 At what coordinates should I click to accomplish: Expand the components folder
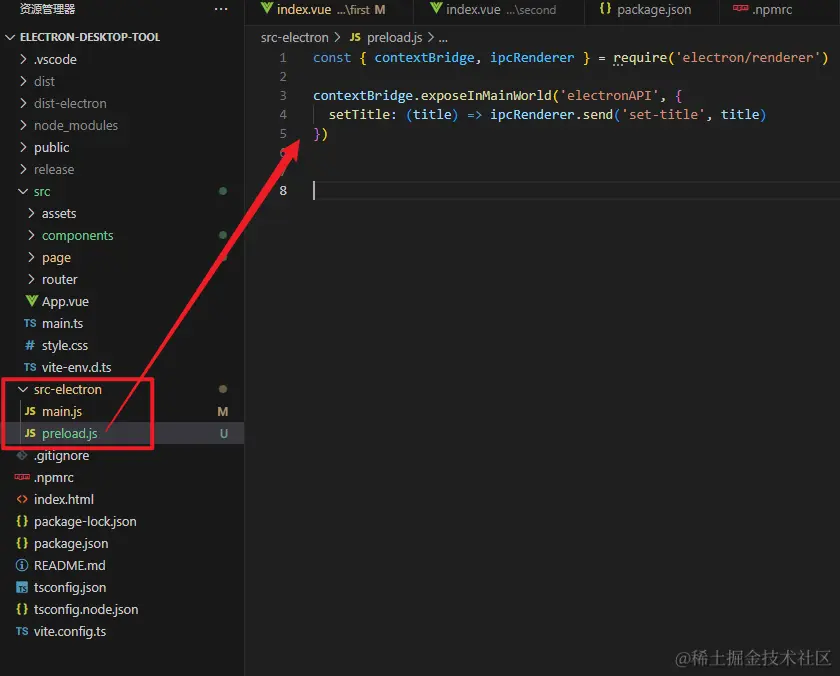point(31,235)
